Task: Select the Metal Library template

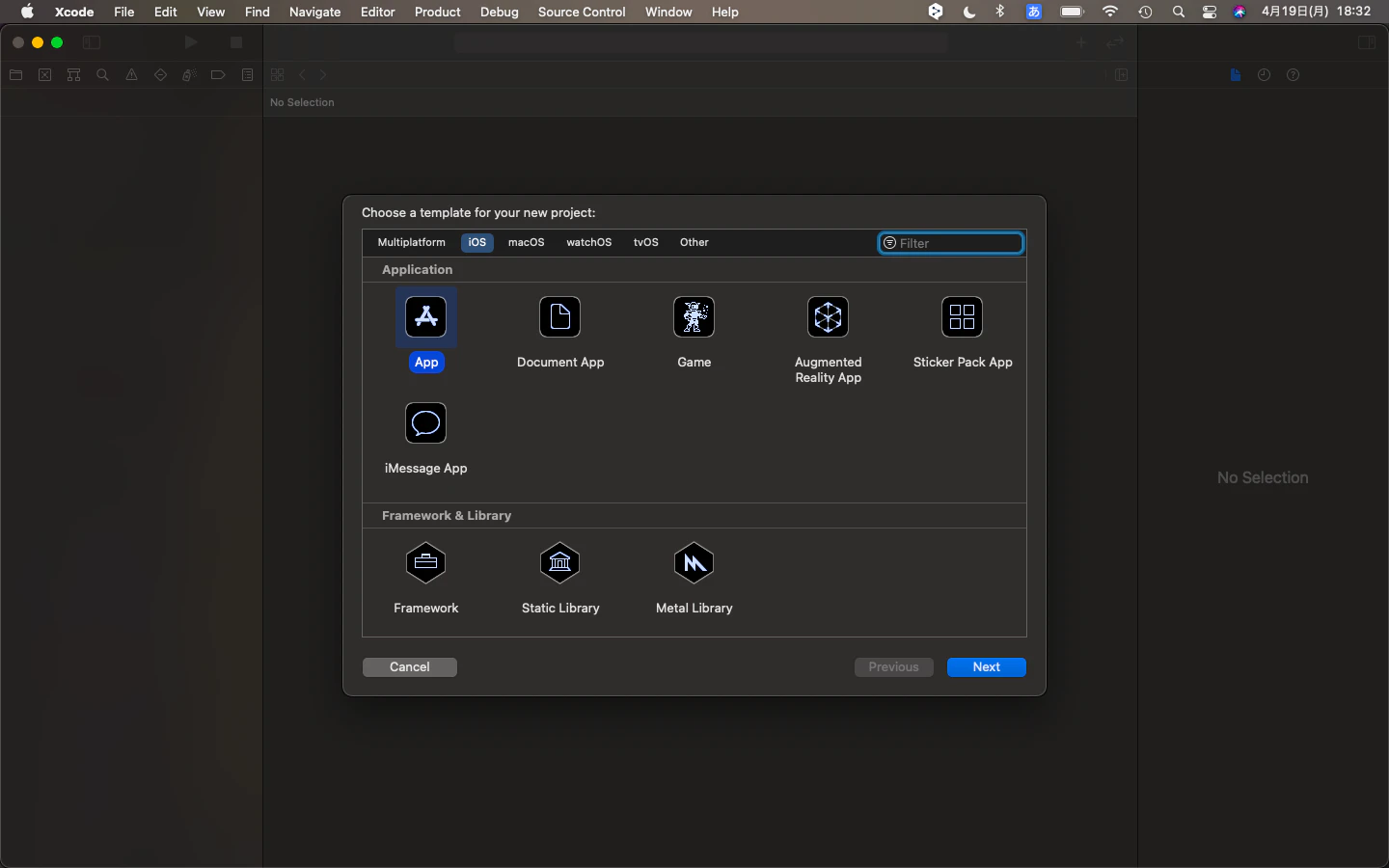Action: pos(694,563)
